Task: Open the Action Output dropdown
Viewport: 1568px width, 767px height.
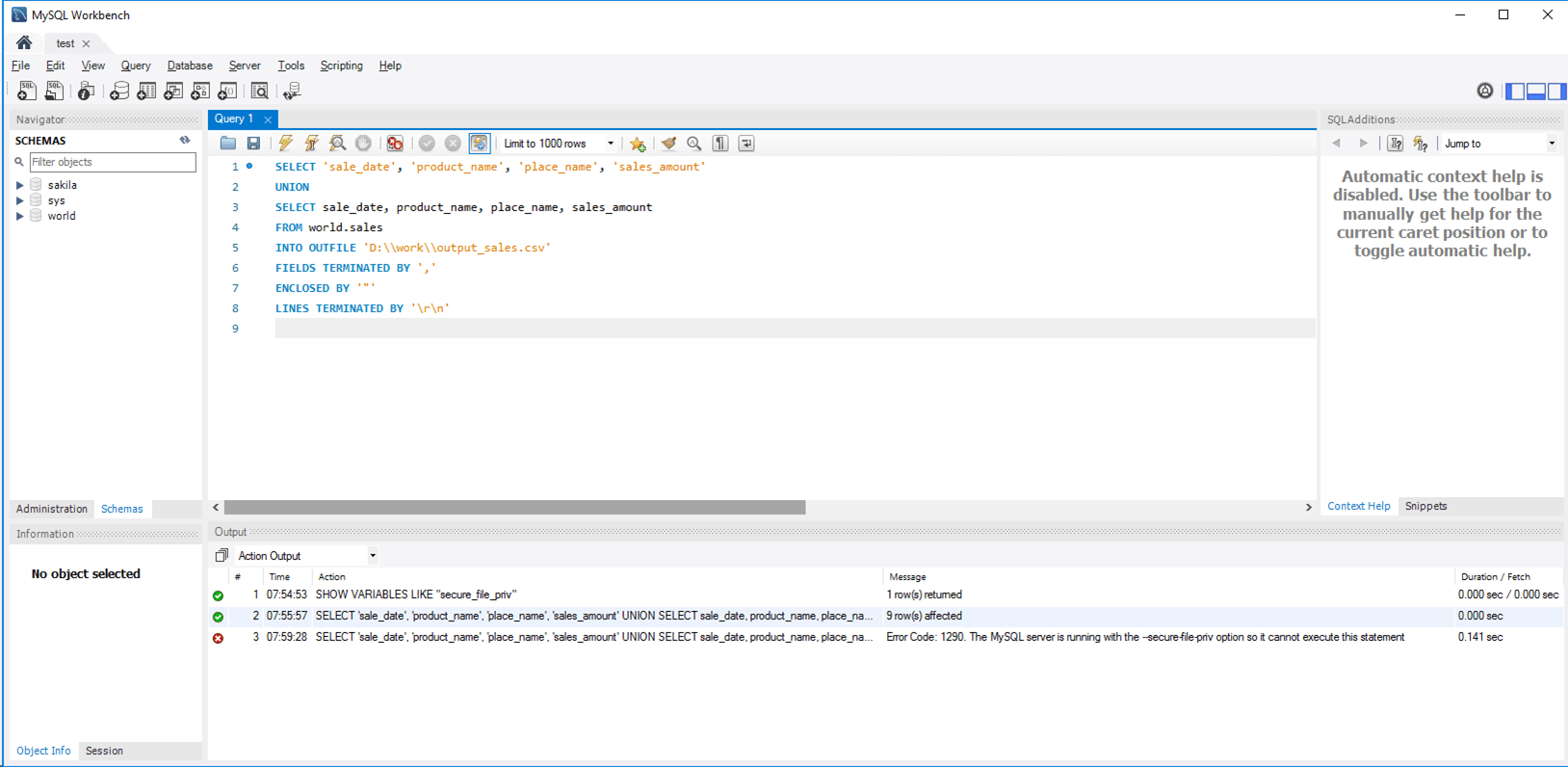Action: click(x=306, y=556)
